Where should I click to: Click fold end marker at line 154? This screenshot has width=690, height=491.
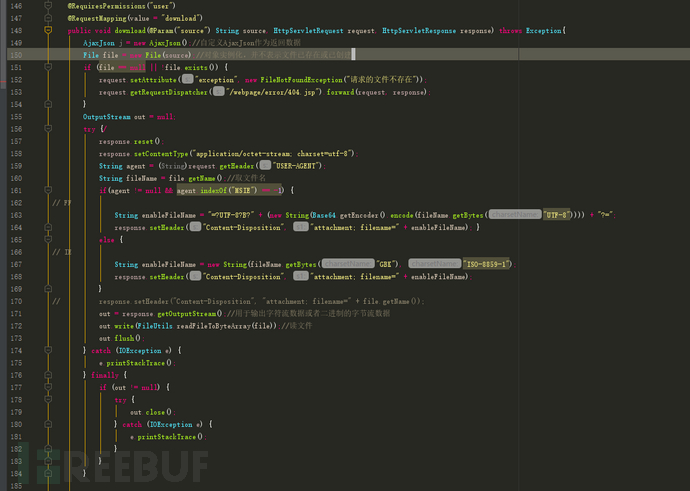pos(48,104)
